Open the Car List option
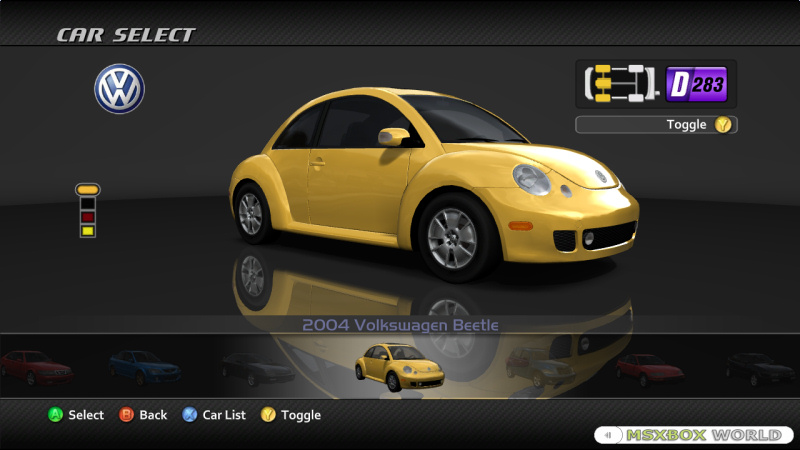 (x=224, y=415)
